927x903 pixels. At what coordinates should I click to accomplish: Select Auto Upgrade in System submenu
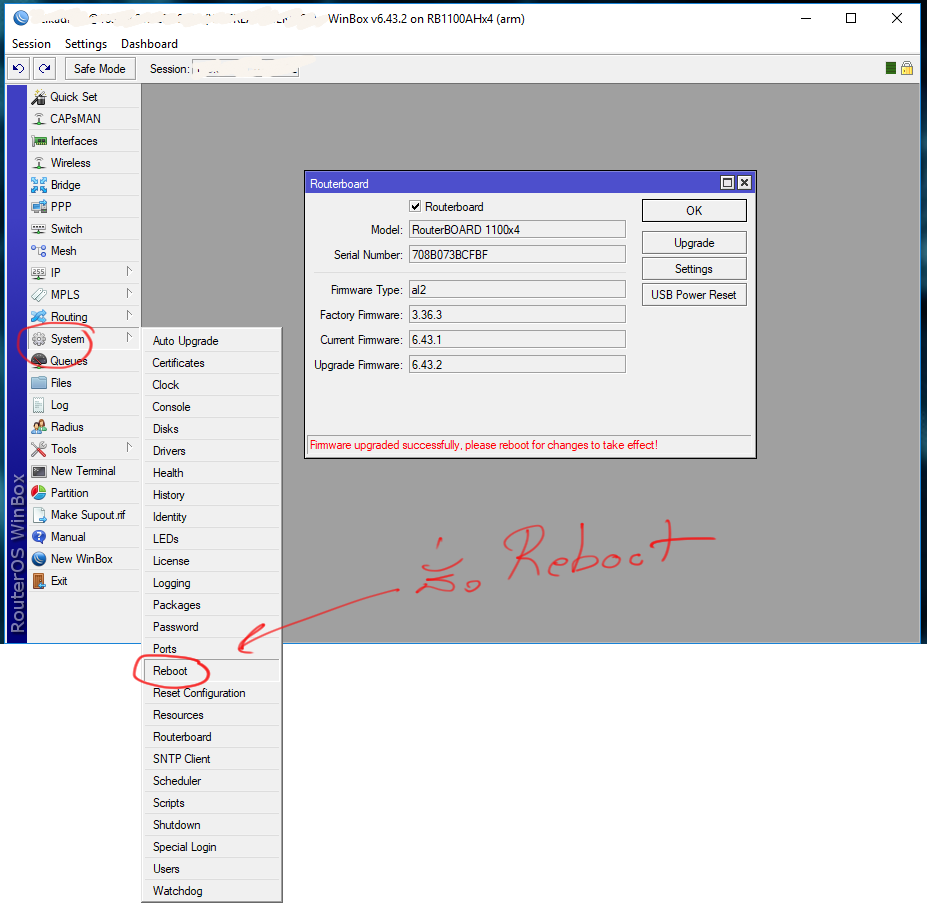[x=212, y=341]
